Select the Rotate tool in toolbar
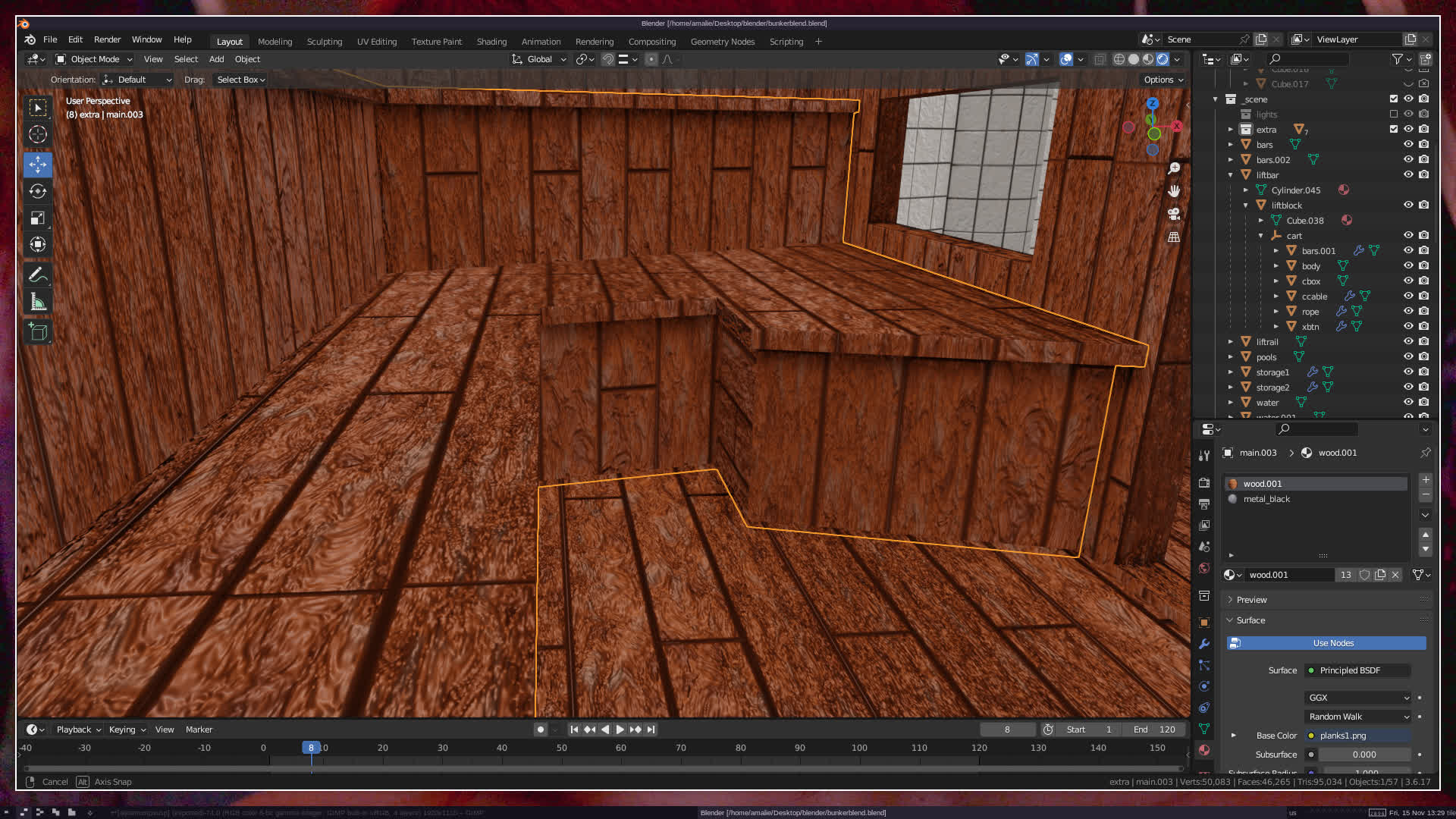This screenshot has height=819, width=1456. pos(38,191)
